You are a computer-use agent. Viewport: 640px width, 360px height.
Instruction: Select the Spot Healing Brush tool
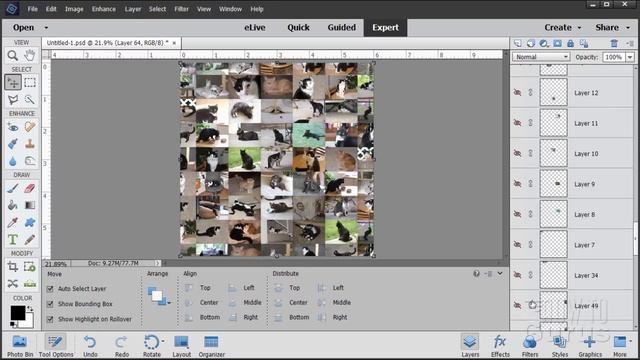pyautogui.click(x=29, y=127)
